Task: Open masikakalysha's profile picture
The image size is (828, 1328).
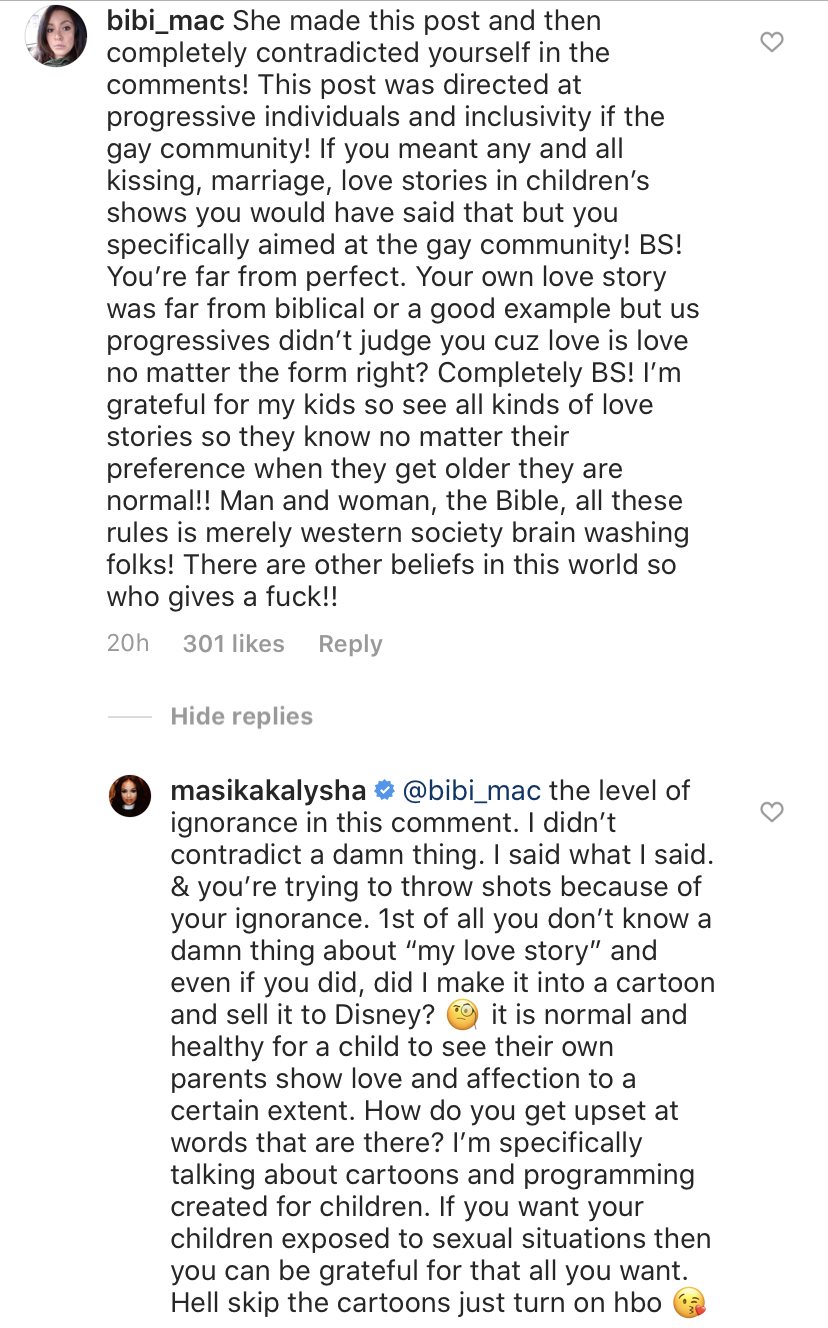Action: 129,794
